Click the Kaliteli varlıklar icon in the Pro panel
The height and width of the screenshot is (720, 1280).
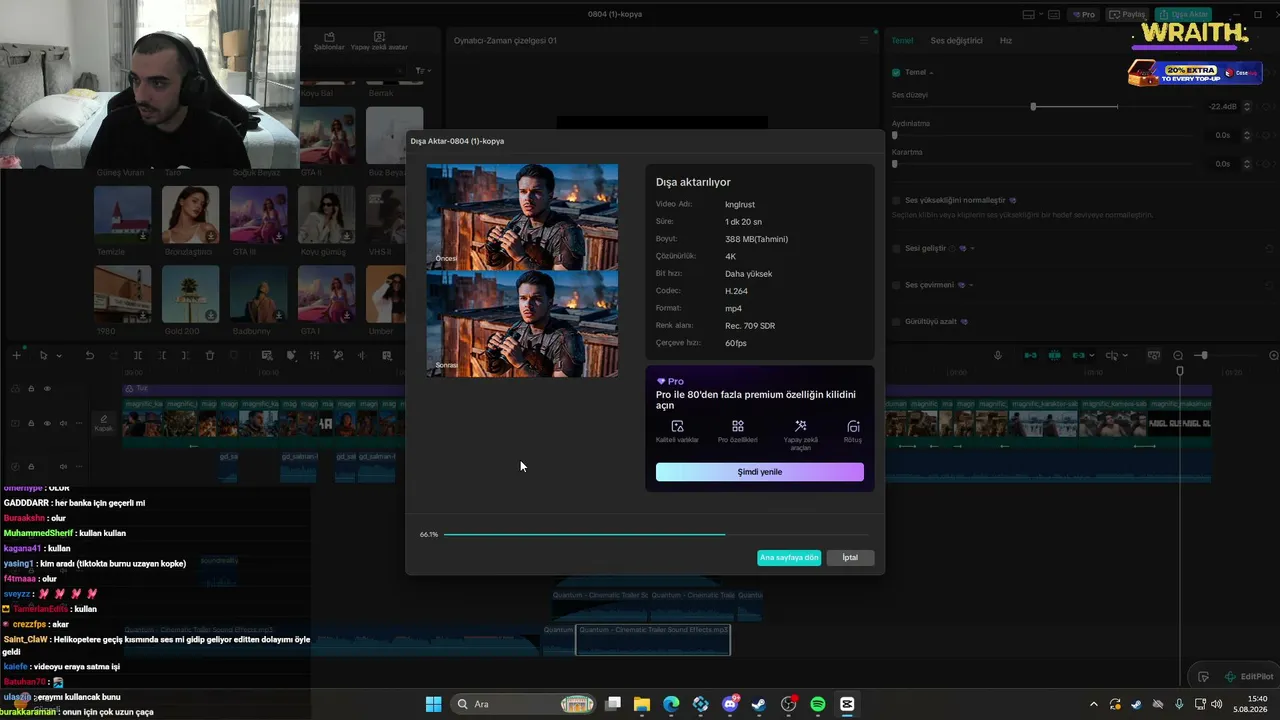[x=677, y=426]
